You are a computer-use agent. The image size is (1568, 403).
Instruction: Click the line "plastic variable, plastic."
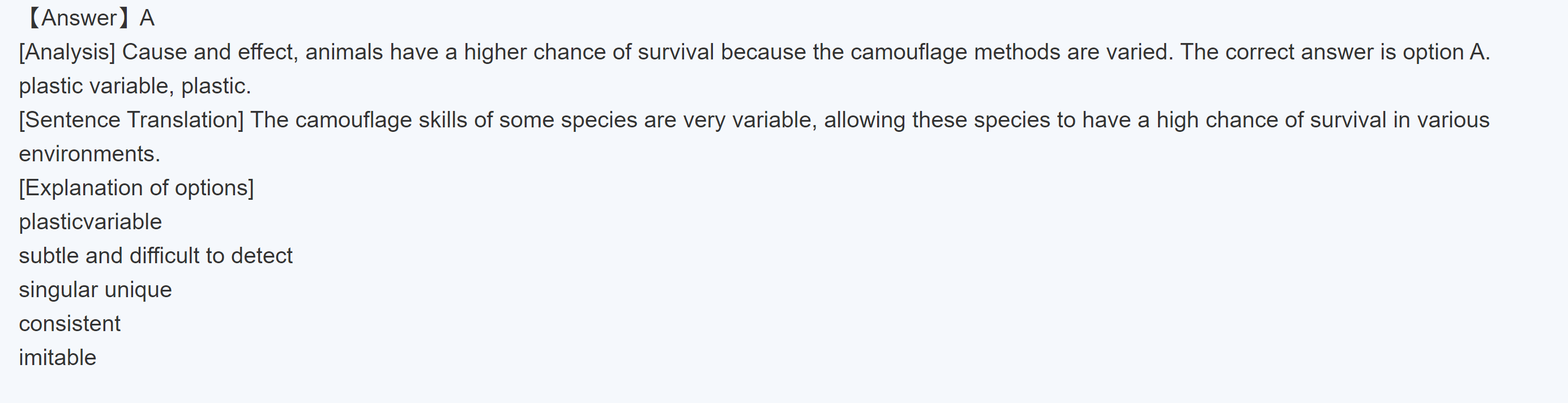pyautogui.click(x=135, y=87)
